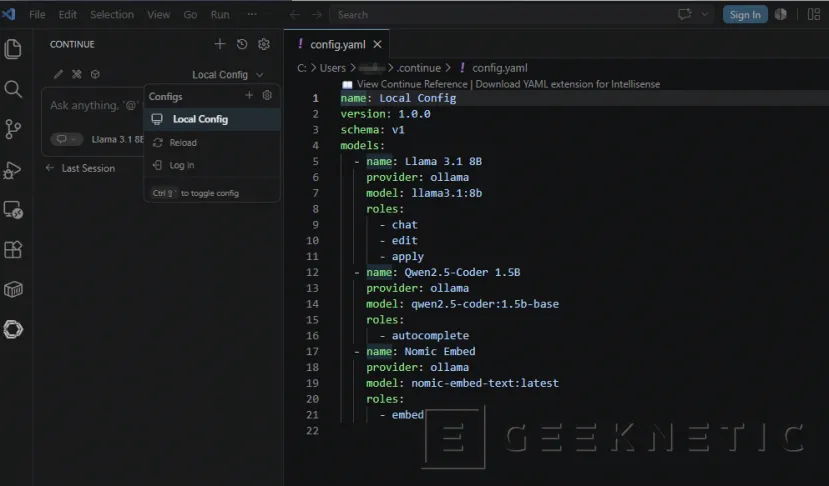Click line number 12 in the gutter
The height and width of the screenshot is (486, 829).
(x=312, y=272)
